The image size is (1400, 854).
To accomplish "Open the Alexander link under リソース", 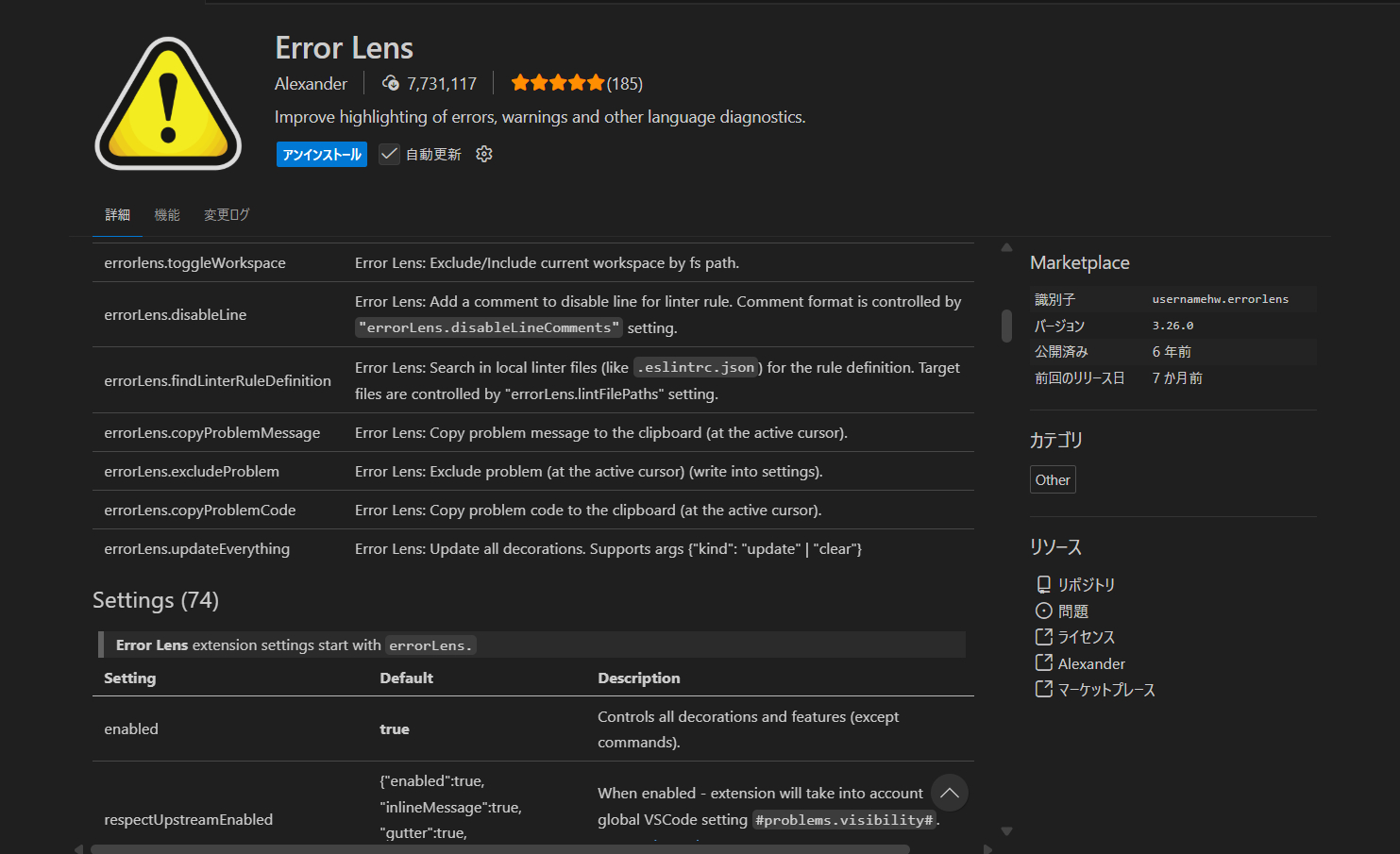I will [x=1091, y=664].
